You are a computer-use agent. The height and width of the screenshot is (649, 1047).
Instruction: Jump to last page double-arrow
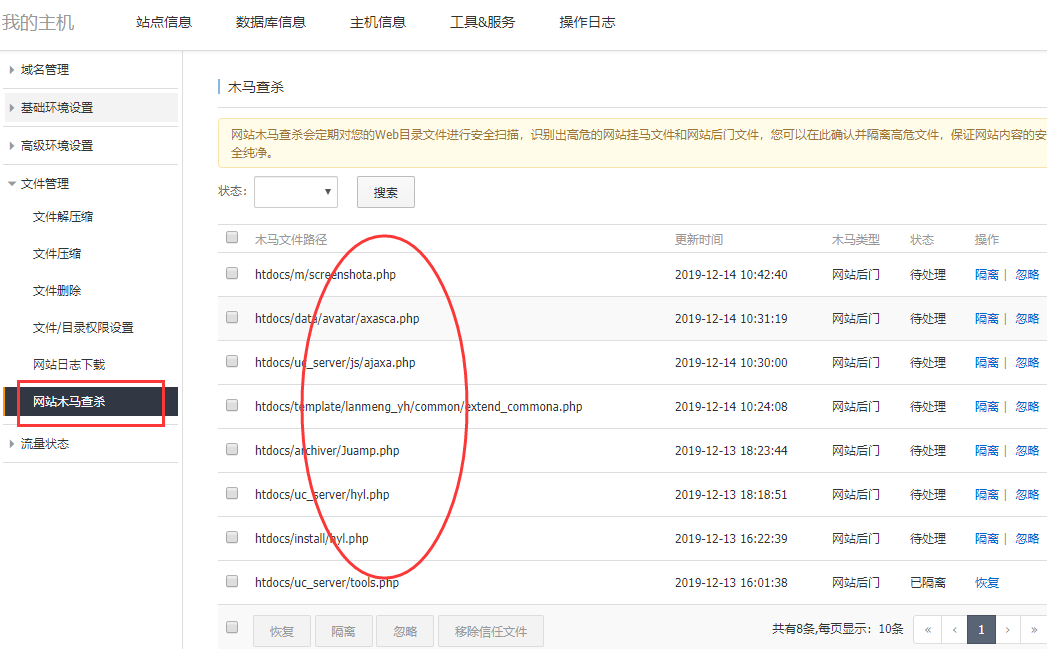tap(1034, 629)
